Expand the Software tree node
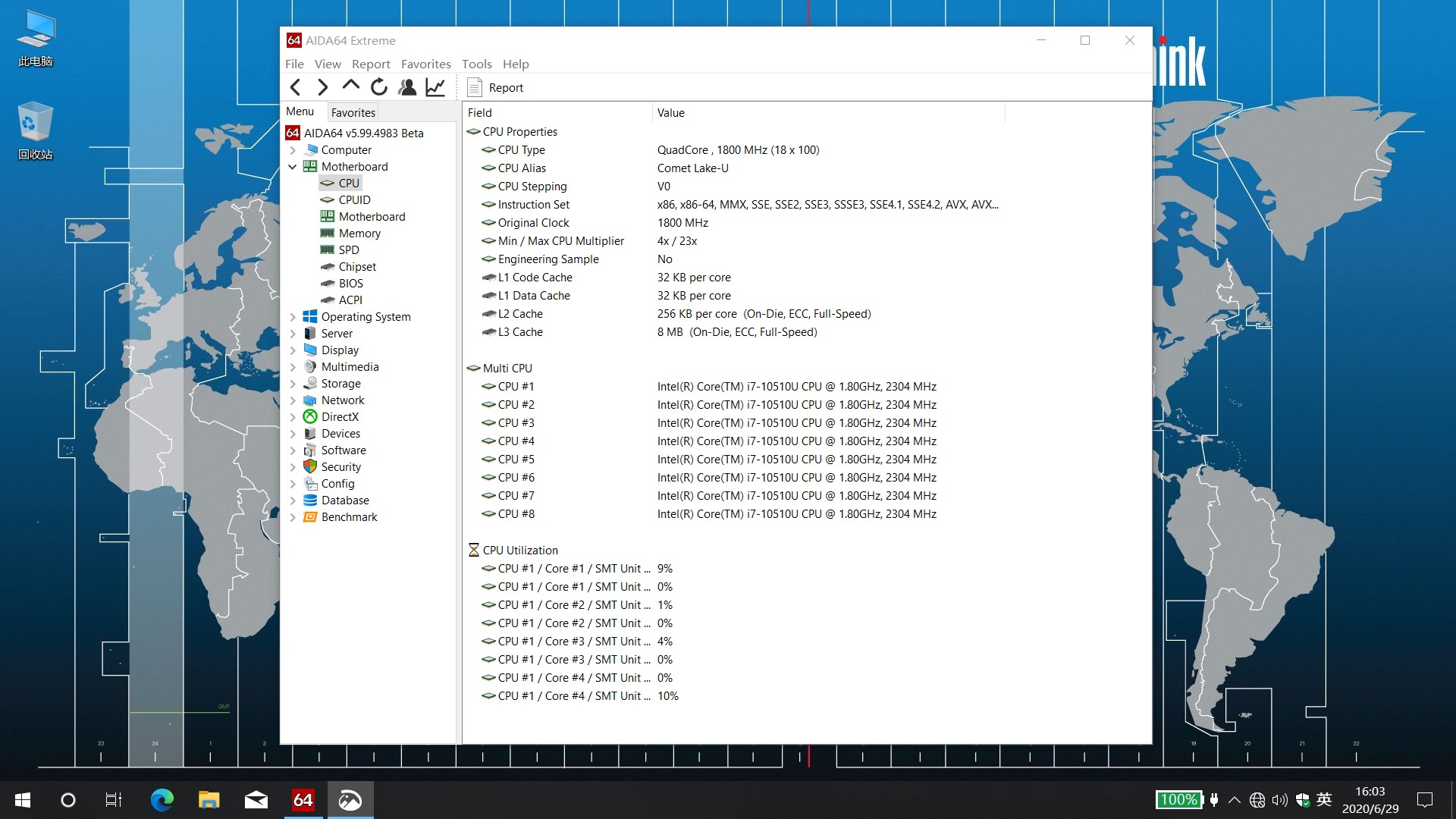 tap(293, 450)
